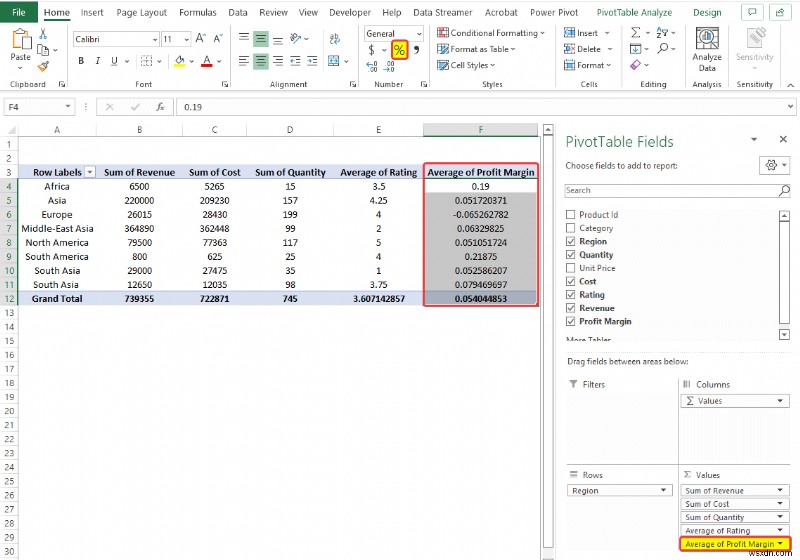
Task: Uncheck the Profit Margin field checkbox
Action: (570, 321)
